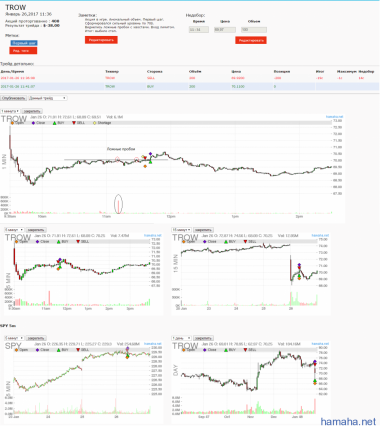Click the red edit tags button

[23, 51]
